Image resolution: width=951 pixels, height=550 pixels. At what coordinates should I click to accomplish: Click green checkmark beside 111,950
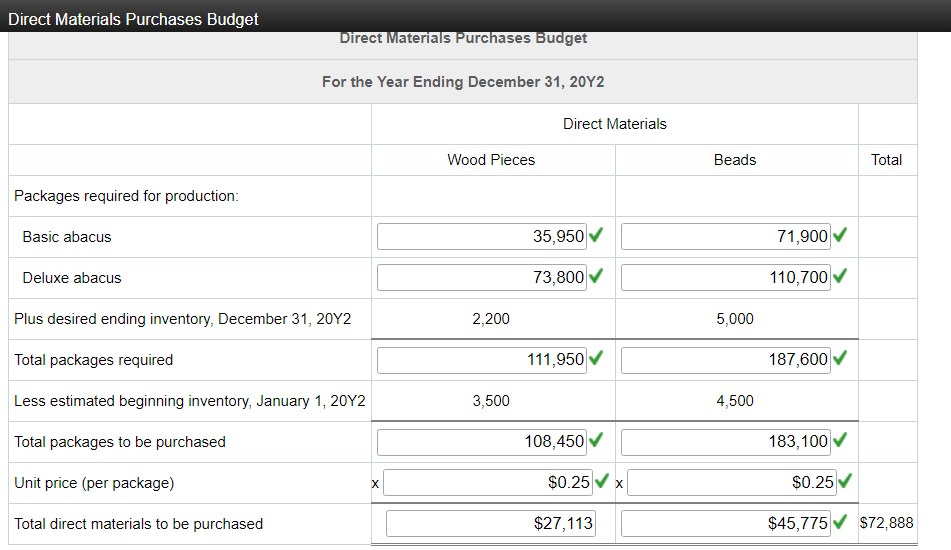coord(596,358)
